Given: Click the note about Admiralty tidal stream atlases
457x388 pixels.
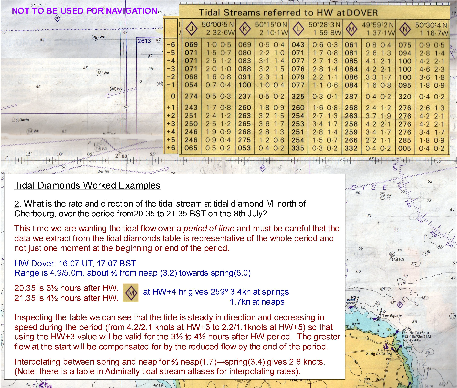Looking at the screenshot, I should pos(157,371).
